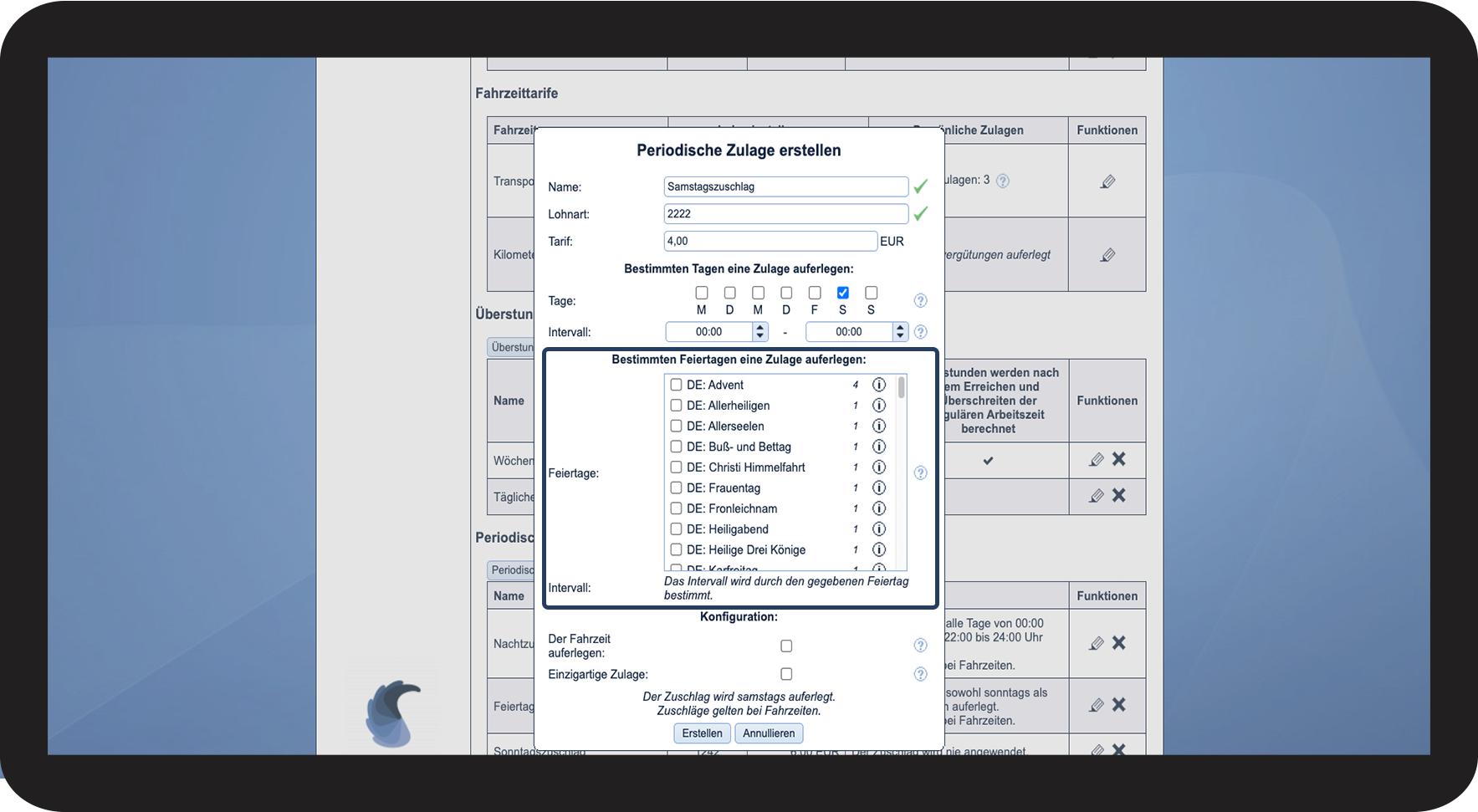Open the Advent holiday info icon
The height and width of the screenshot is (812, 1478).
(x=878, y=385)
